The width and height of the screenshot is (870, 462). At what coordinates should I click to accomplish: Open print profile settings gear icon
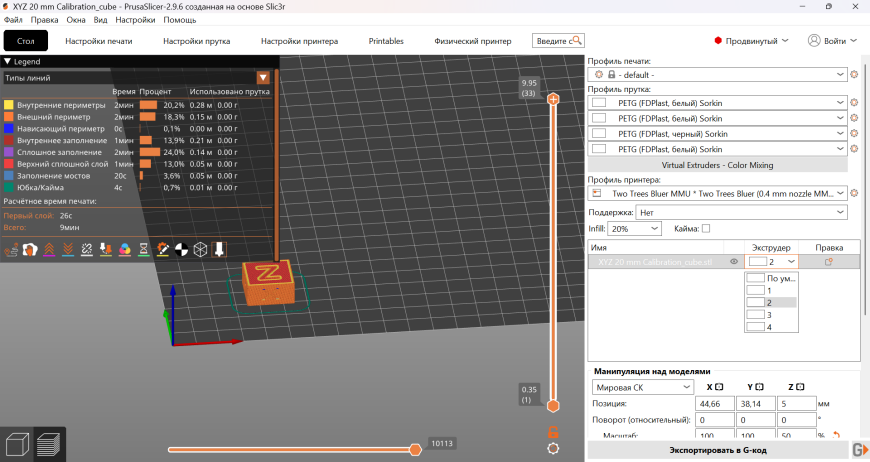click(x=854, y=74)
